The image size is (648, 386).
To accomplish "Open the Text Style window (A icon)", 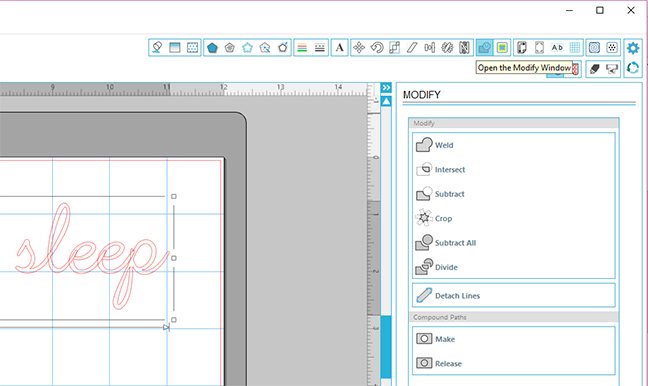I will (340, 48).
